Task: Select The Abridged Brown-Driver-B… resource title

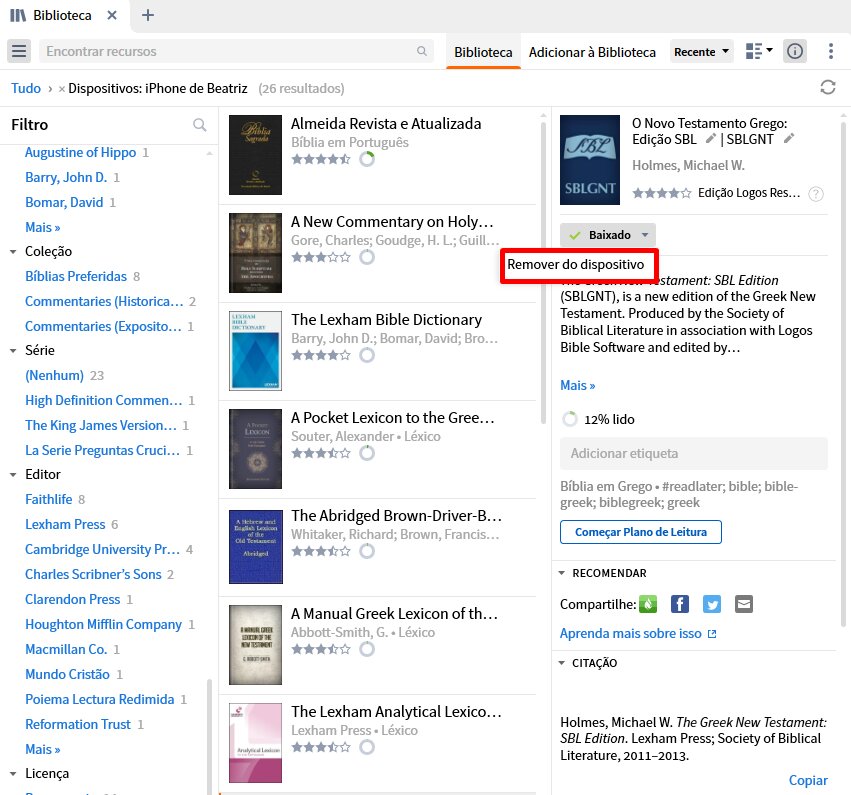Action: tap(396, 516)
